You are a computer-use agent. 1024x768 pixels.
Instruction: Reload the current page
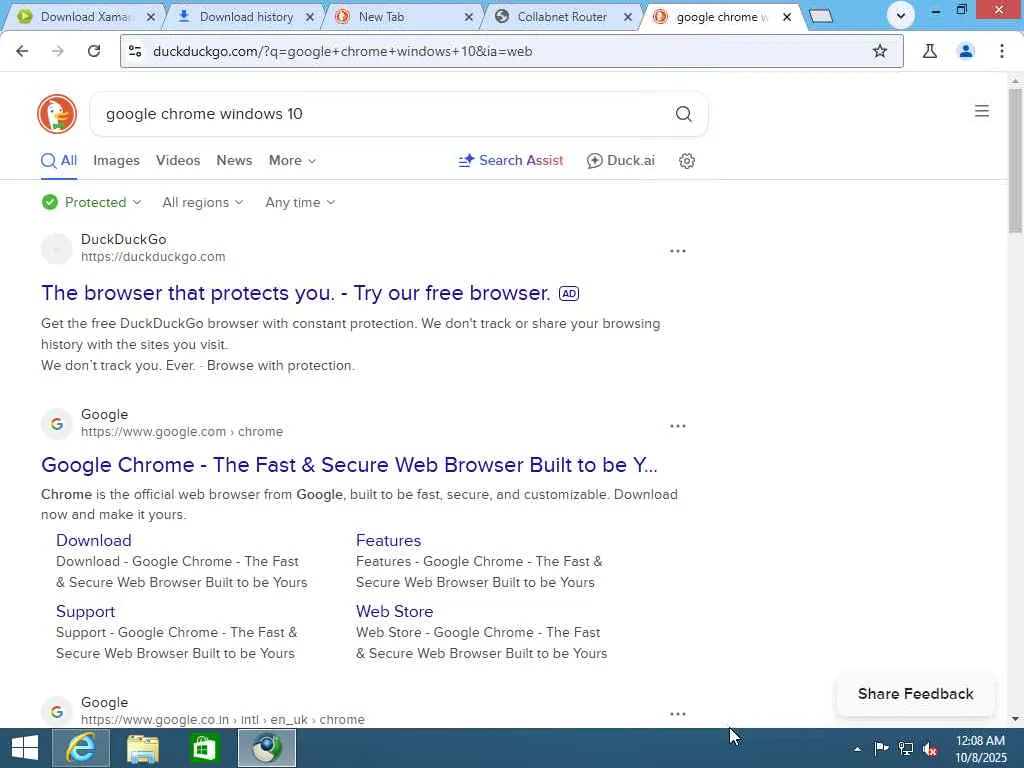pyautogui.click(x=94, y=51)
